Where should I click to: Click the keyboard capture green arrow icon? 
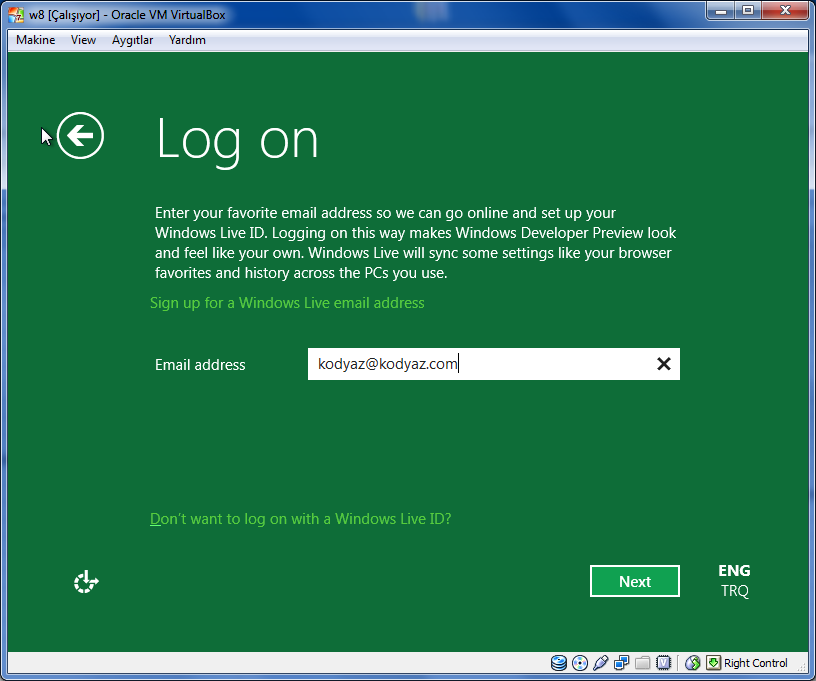(713, 663)
